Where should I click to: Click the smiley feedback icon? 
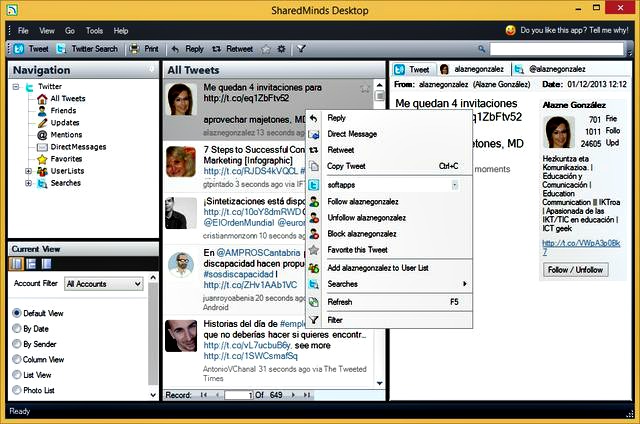pyautogui.click(x=510, y=30)
